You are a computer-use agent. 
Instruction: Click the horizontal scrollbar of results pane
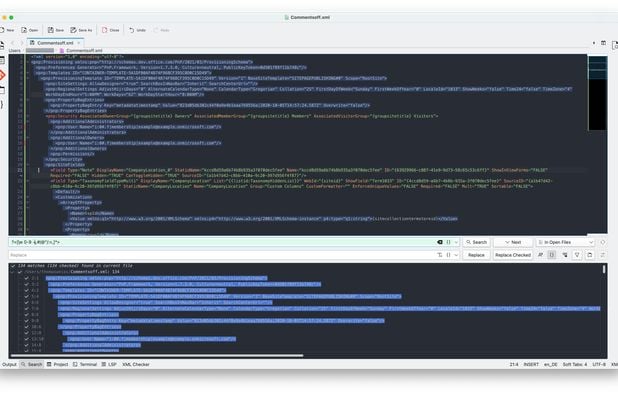point(157,356)
